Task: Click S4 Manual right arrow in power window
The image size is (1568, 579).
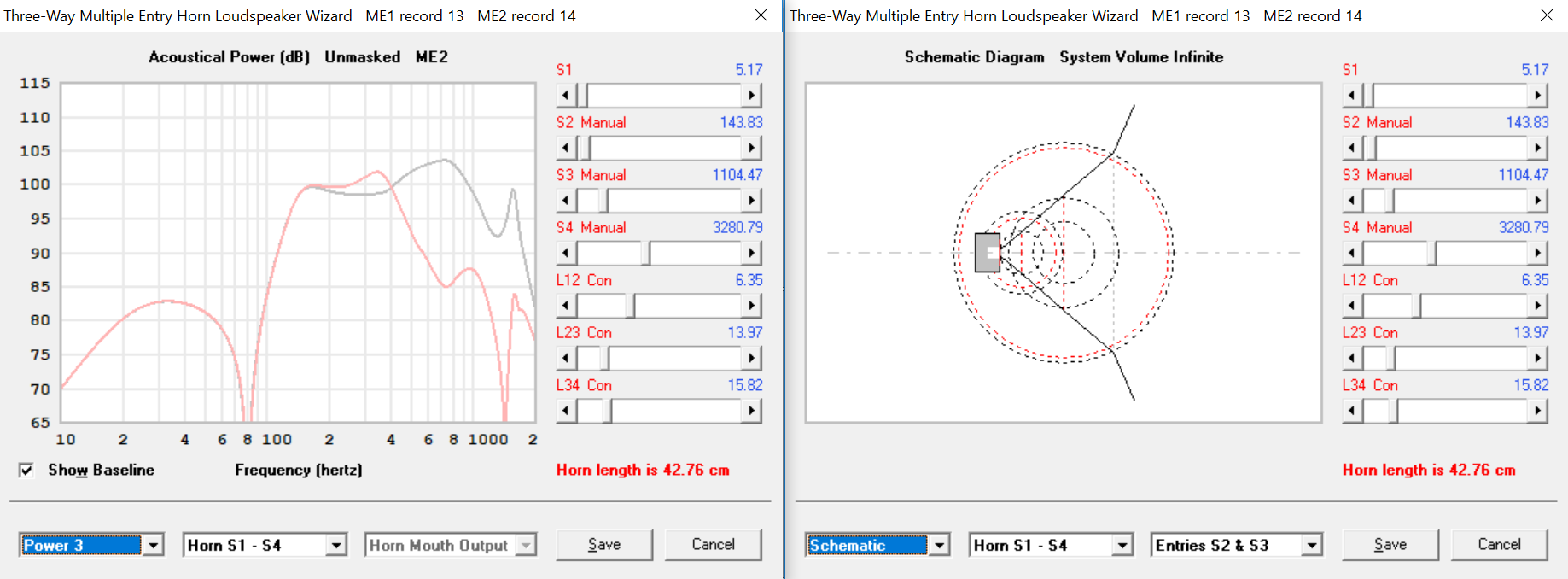Action: [x=751, y=253]
